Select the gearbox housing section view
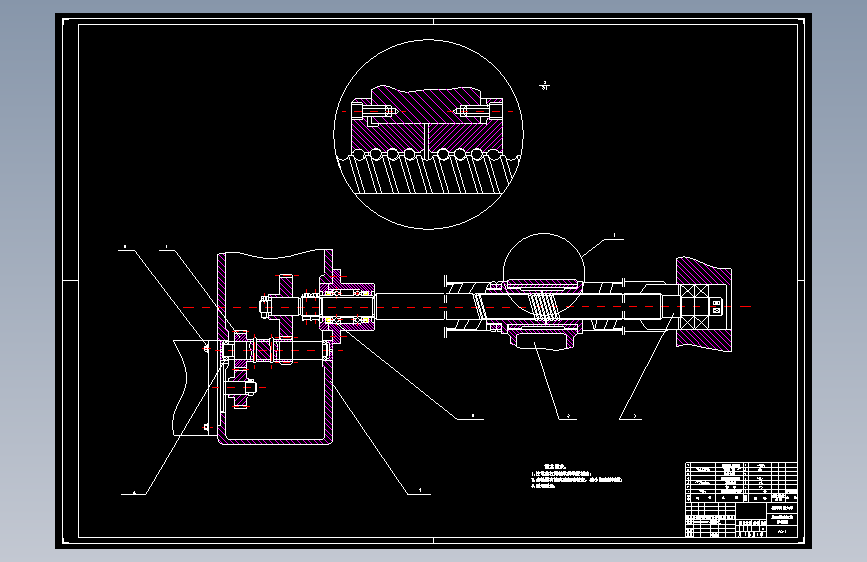The image size is (867, 562). click(275, 347)
